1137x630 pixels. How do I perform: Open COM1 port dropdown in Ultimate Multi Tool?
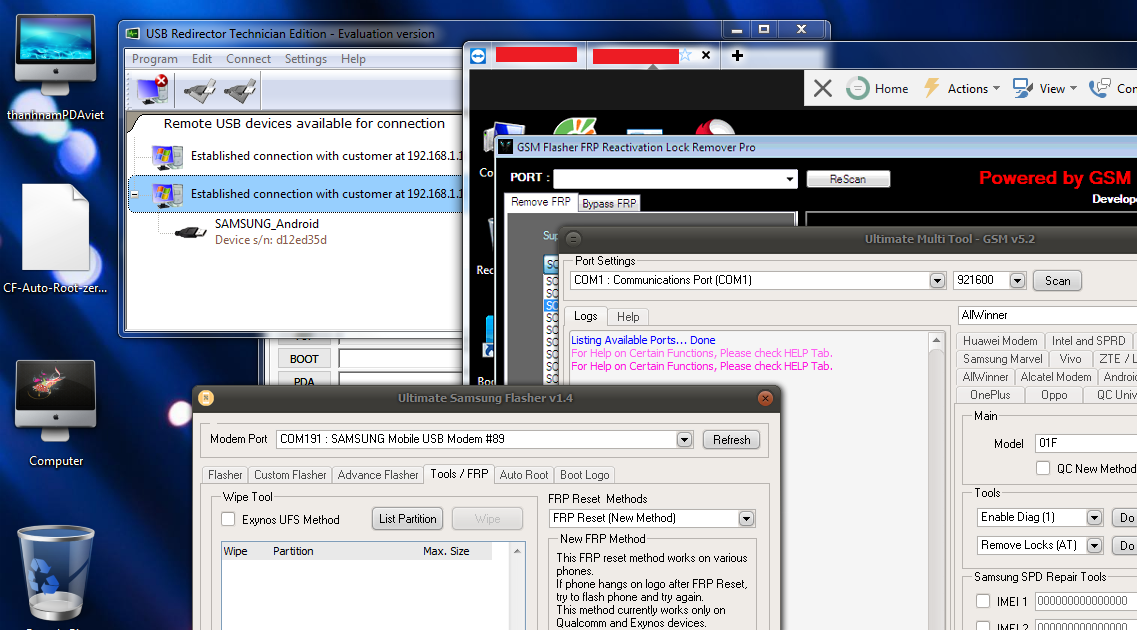(937, 281)
